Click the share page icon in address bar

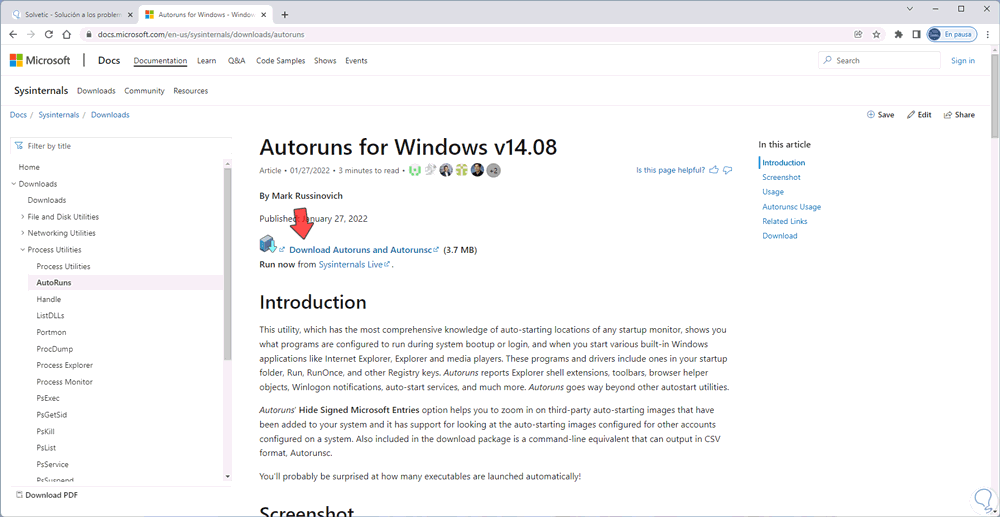pos(858,34)
